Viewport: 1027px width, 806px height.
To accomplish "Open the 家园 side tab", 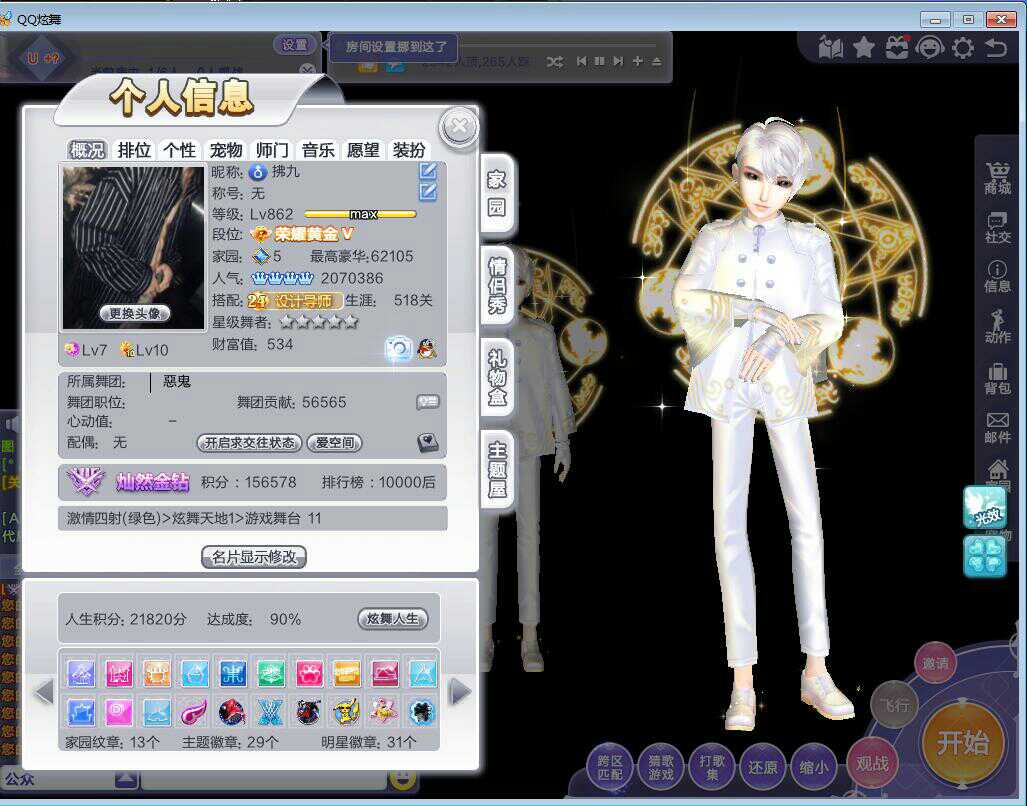I will click(x=496, y=193).
